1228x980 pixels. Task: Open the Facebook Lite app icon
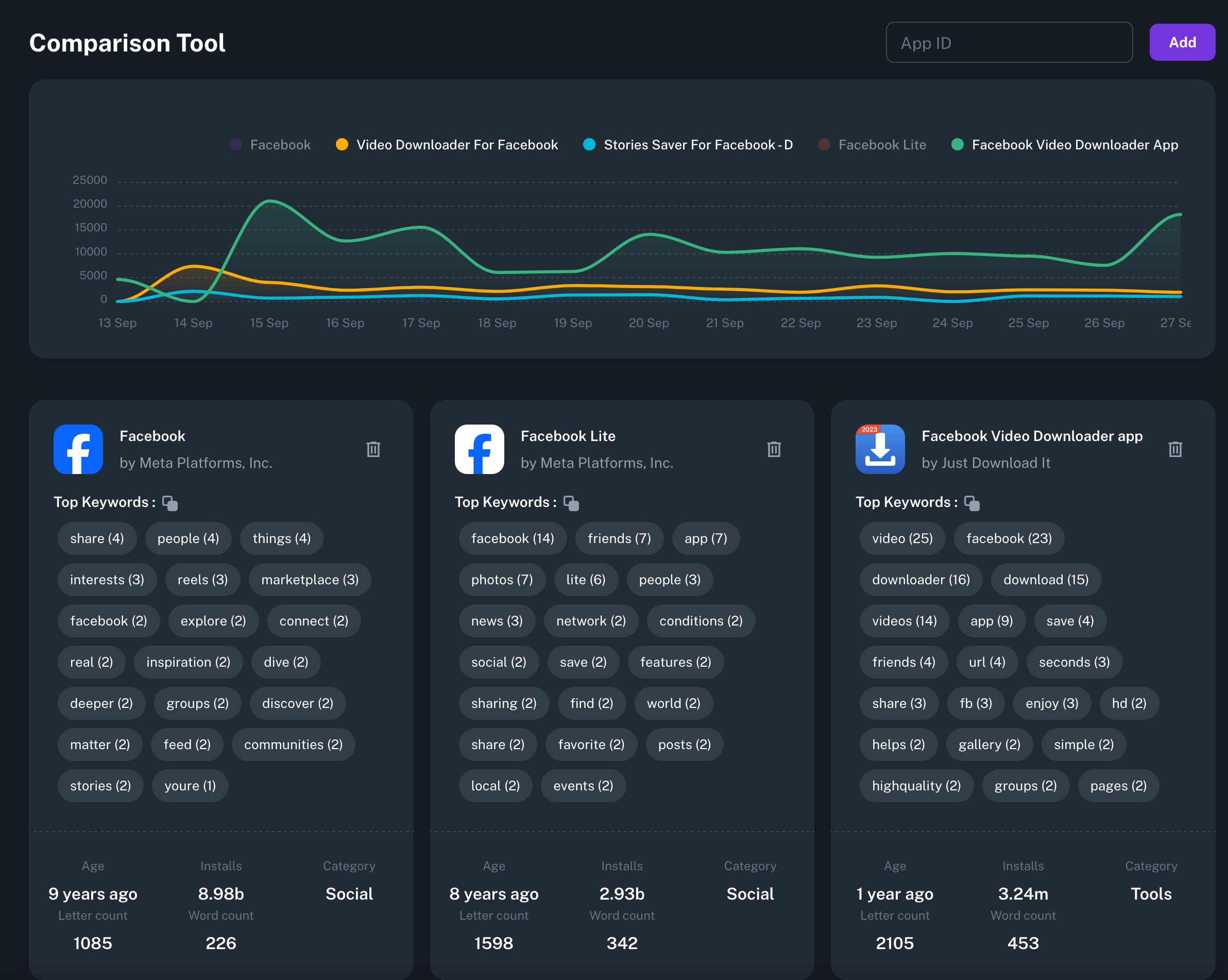point(479,449)
